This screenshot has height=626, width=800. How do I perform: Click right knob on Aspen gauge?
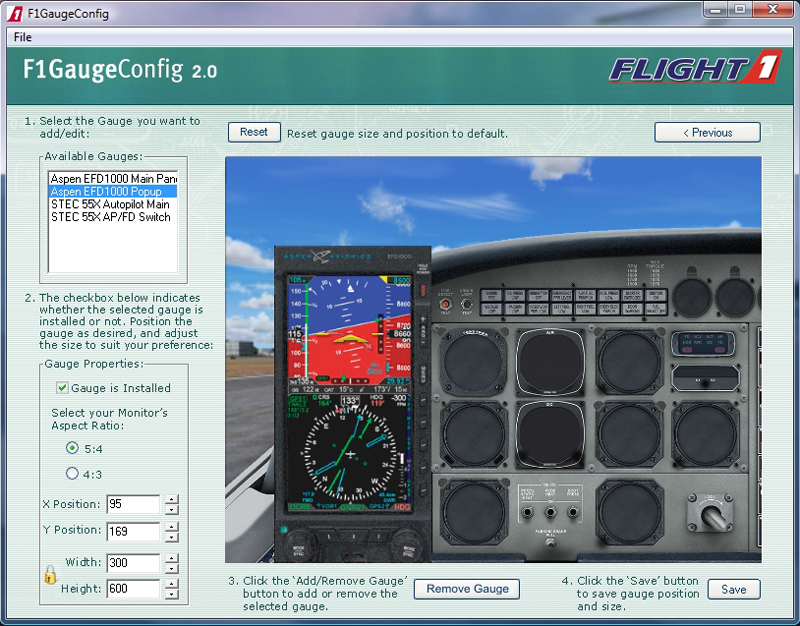pos(408,546)
